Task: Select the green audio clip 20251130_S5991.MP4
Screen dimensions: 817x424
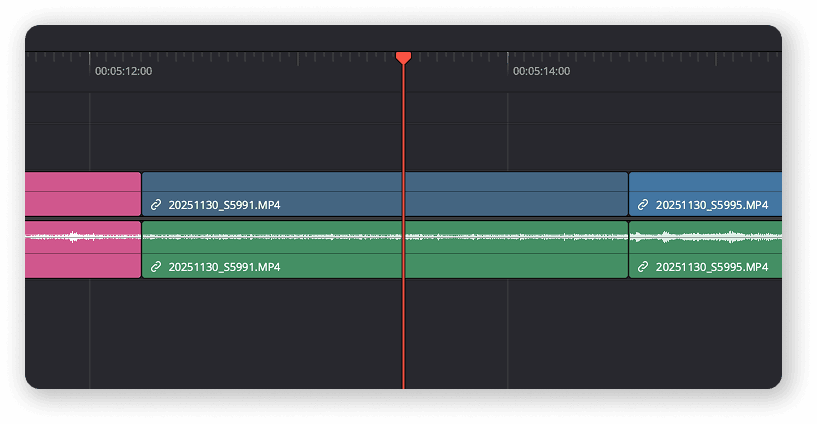Action: (x=385, y=250)
